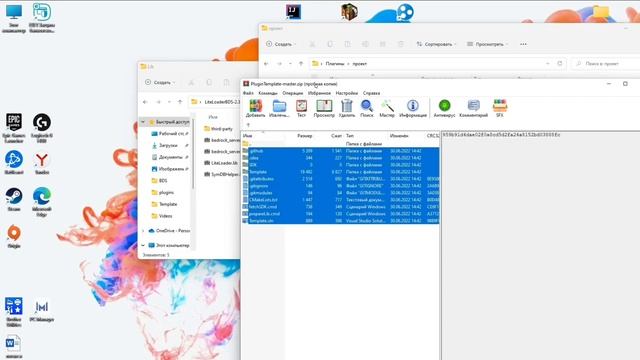Click the Комментарий (Comment) toolbar icon
The image size is (640, 360).
(473, 108)
